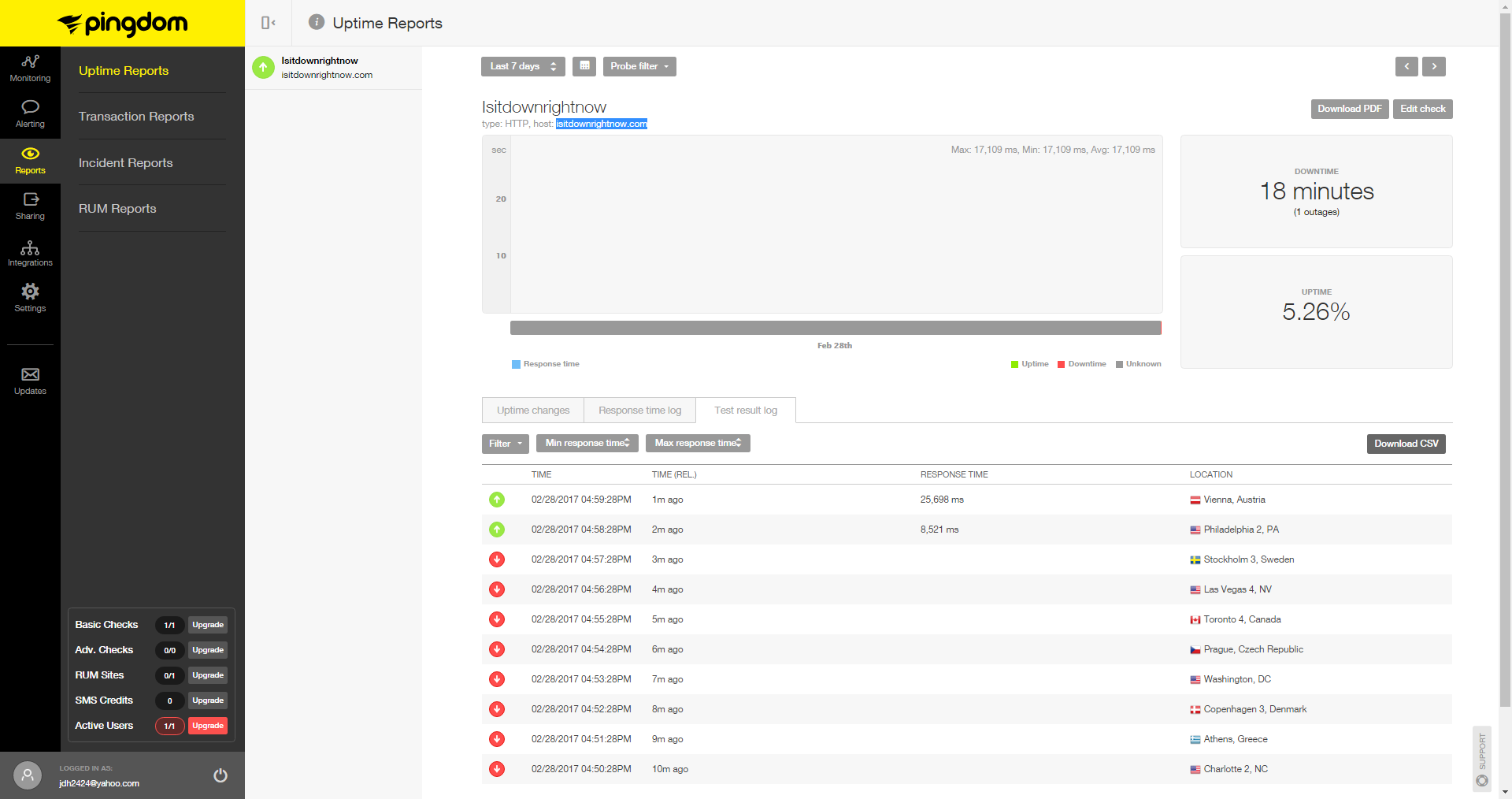
Task: Click the down status icon for 04:54:28PM row
Action: 497,649
